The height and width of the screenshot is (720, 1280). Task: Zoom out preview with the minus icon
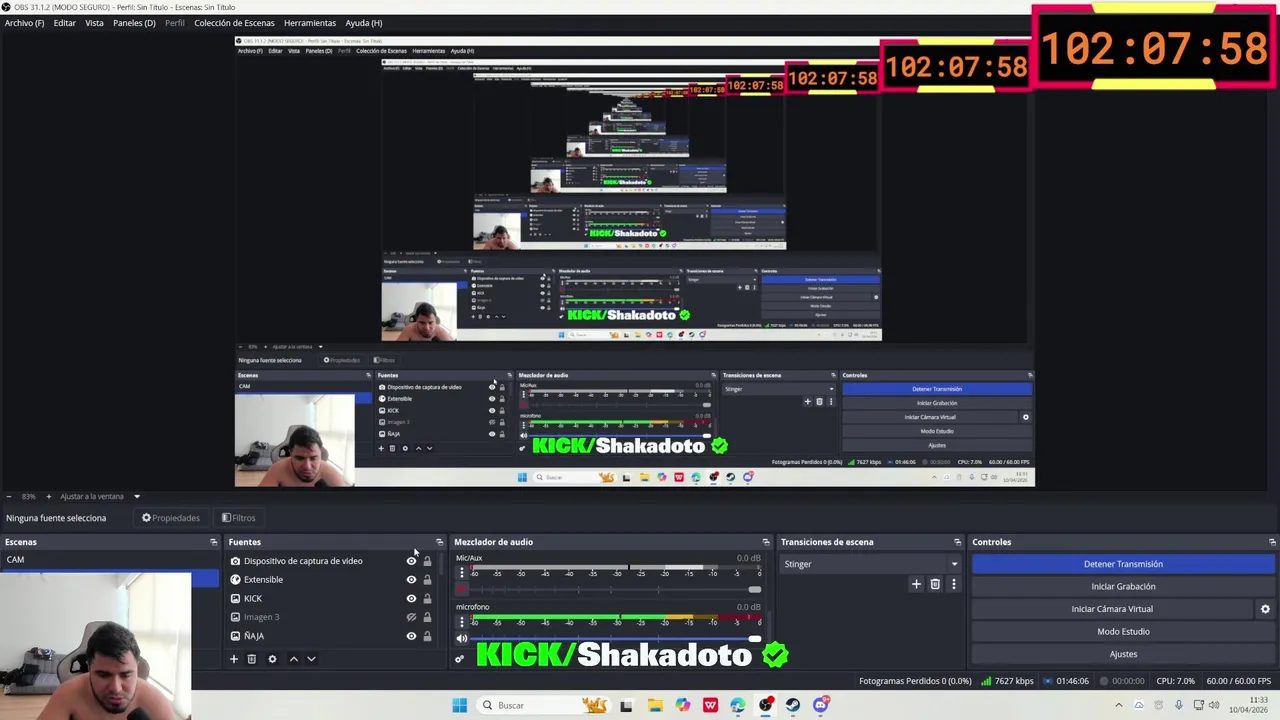click(9, 496)
